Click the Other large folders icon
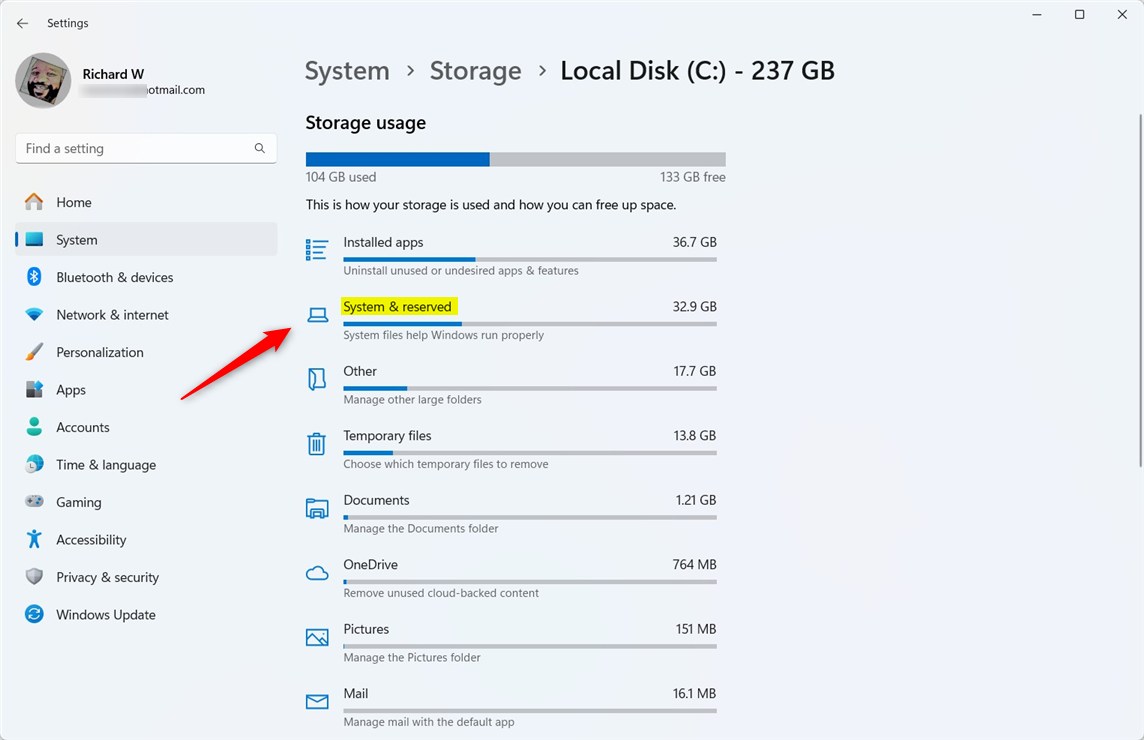1144x740 pixels. pyautogui.click(x=317, y=379)
